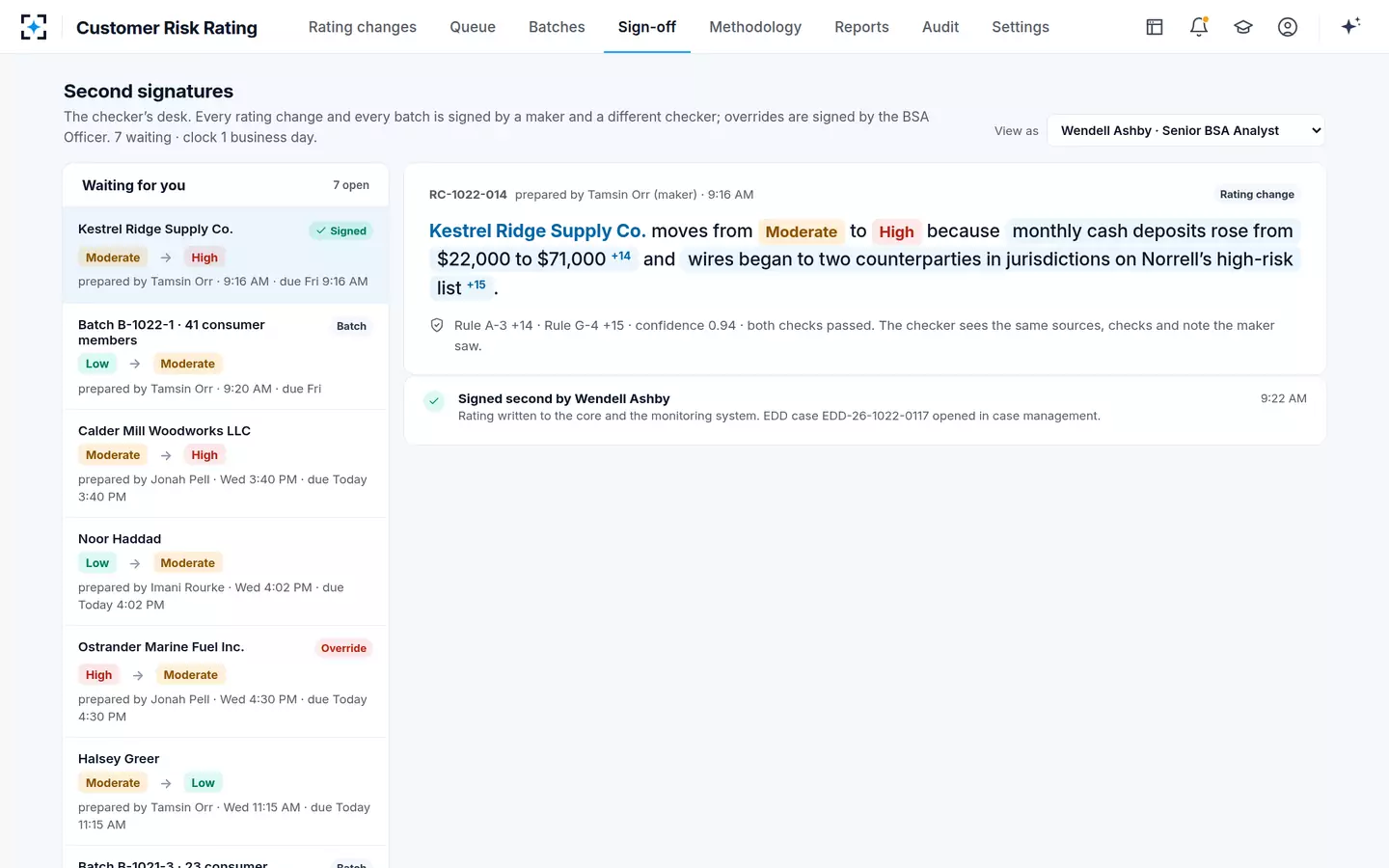This screenshot has height=868, width=1389.
Task: Open the user account icon
Action: 1288,27
